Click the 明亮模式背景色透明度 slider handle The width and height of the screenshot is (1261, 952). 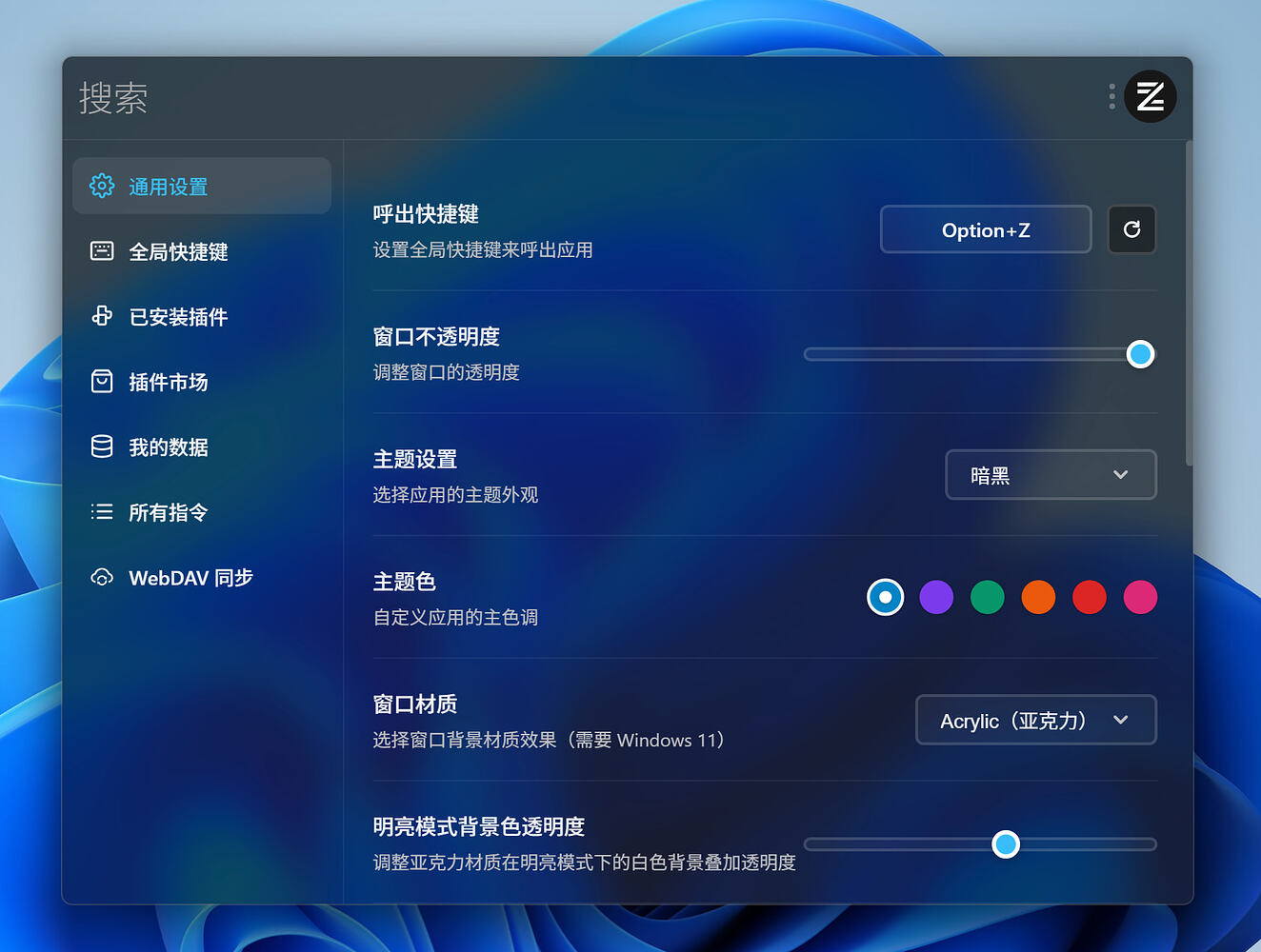[1006, 843]
